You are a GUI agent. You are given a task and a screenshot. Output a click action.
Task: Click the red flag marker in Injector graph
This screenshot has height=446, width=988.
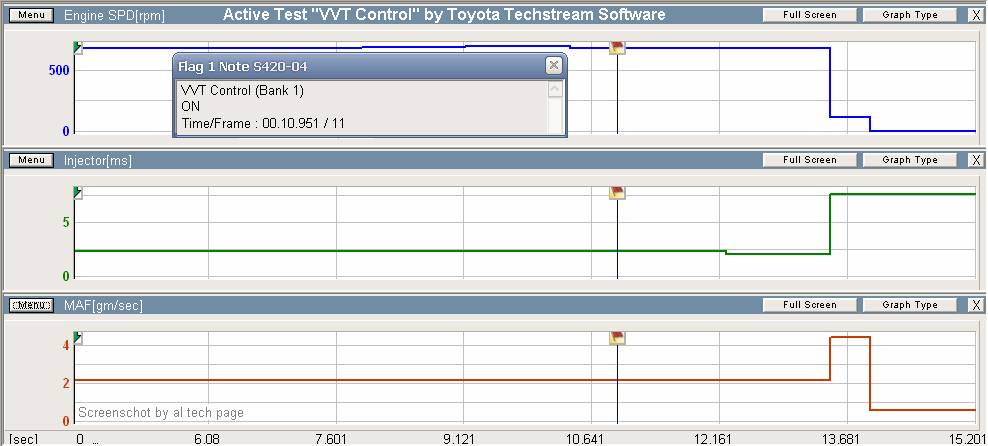click(617, 193)
